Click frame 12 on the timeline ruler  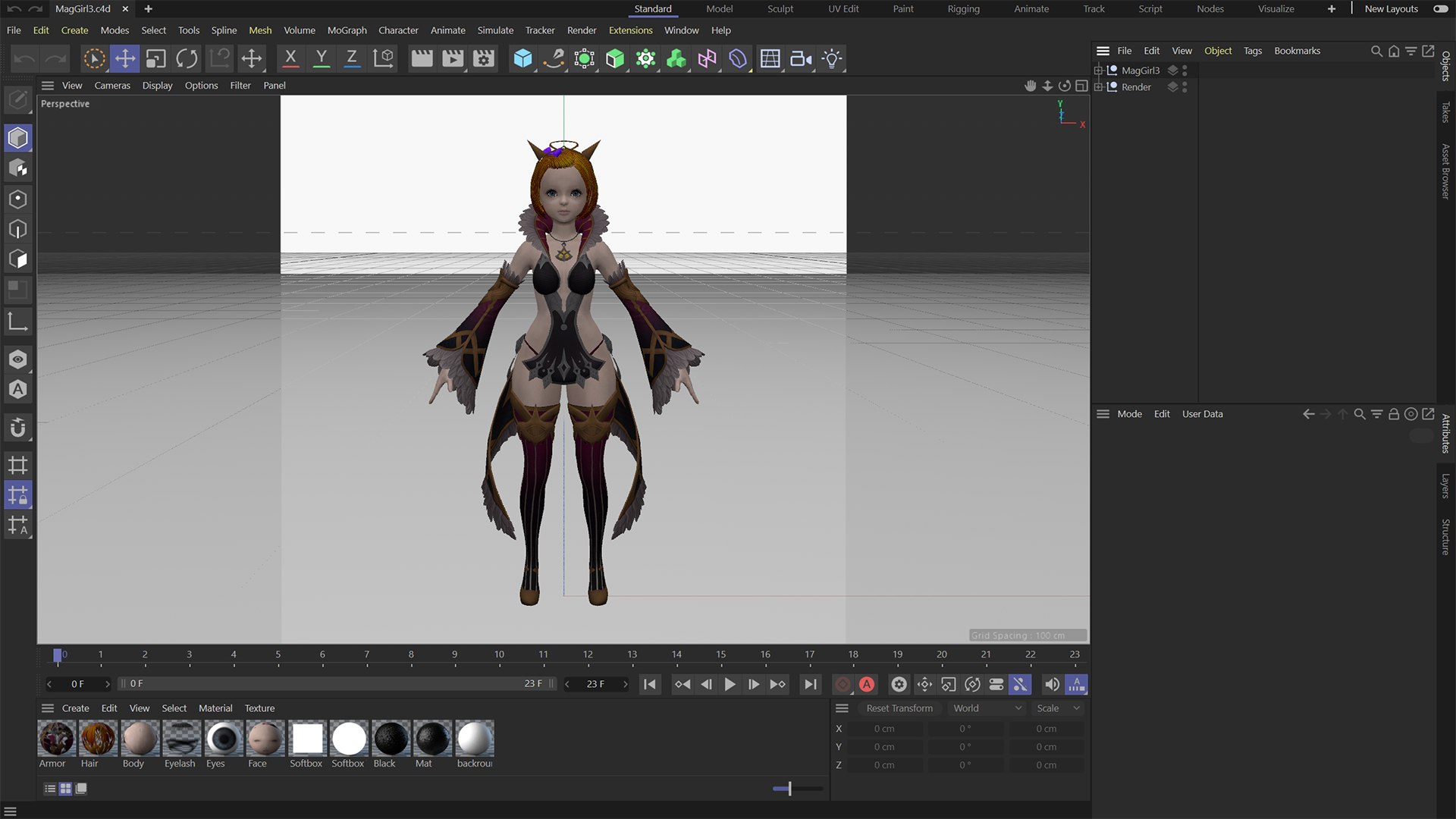click(588, 654)
